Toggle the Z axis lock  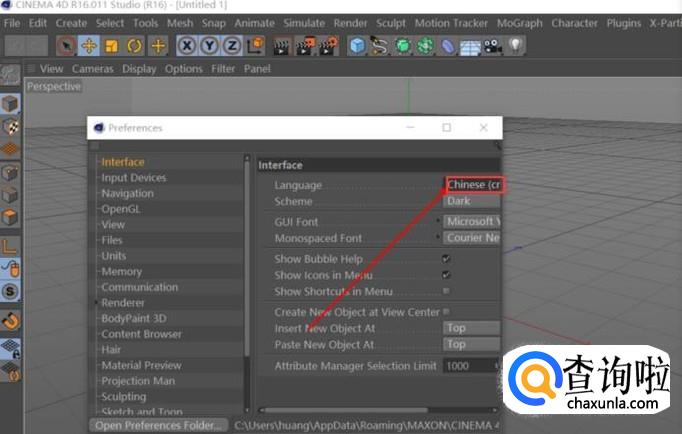[x=232, y=45]
